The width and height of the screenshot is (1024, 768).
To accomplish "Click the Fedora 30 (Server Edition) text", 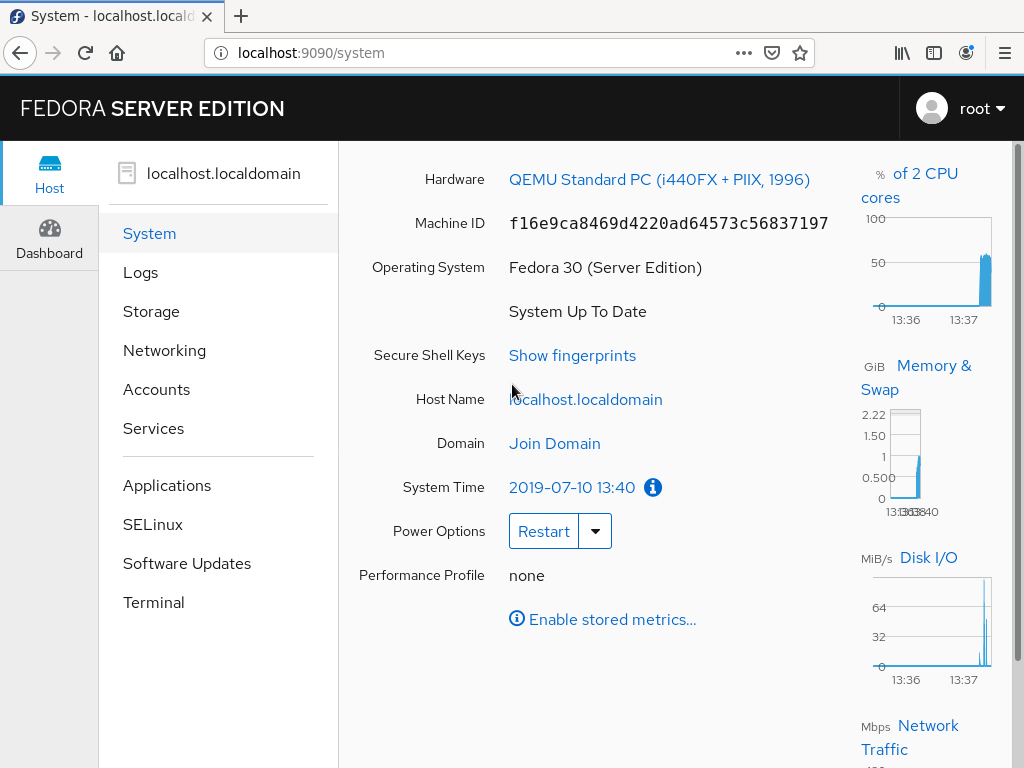I will pyautogui.click(x=605, y=268).
